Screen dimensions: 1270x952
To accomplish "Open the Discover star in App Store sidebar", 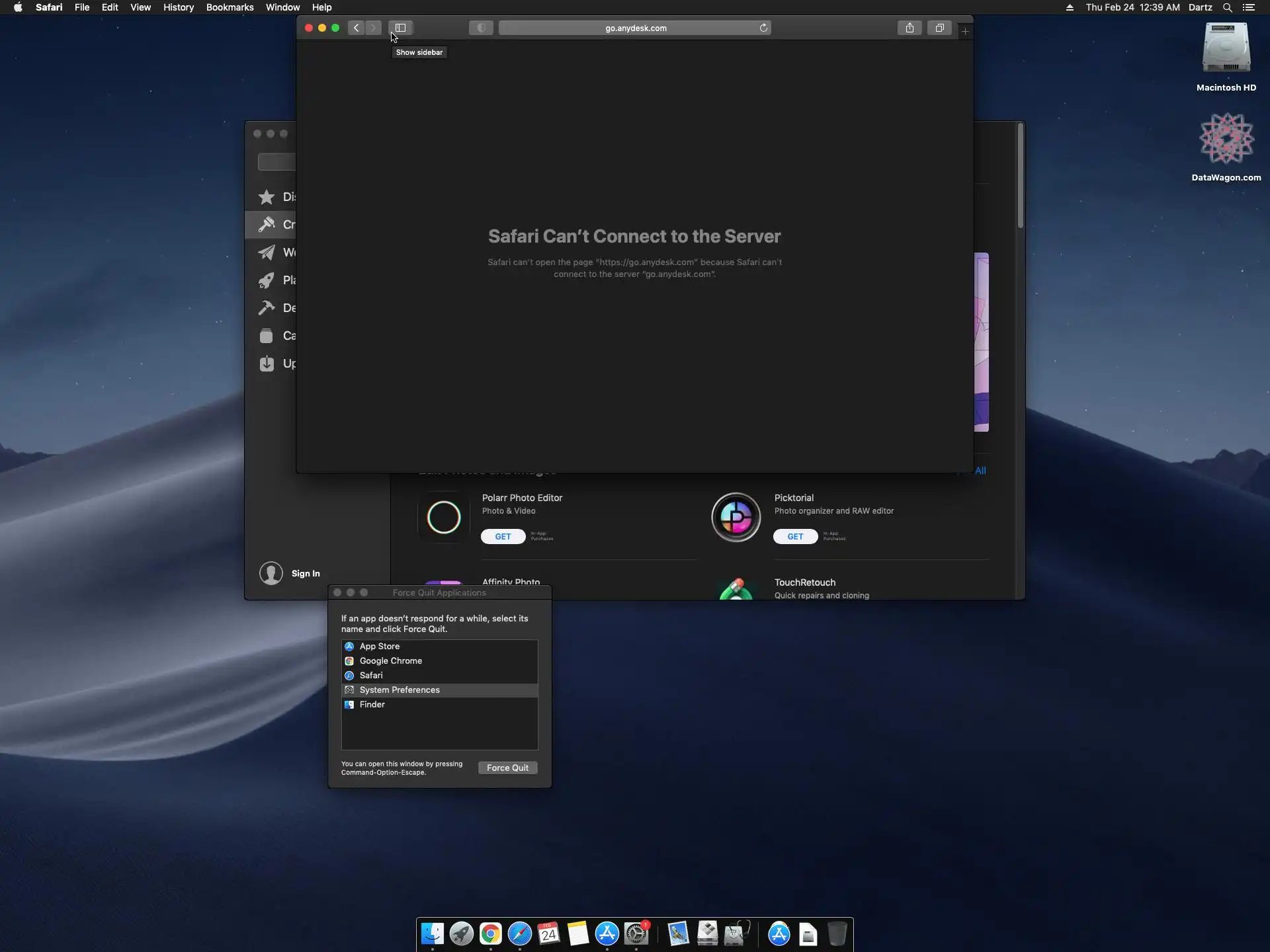I will coord(267,197).
